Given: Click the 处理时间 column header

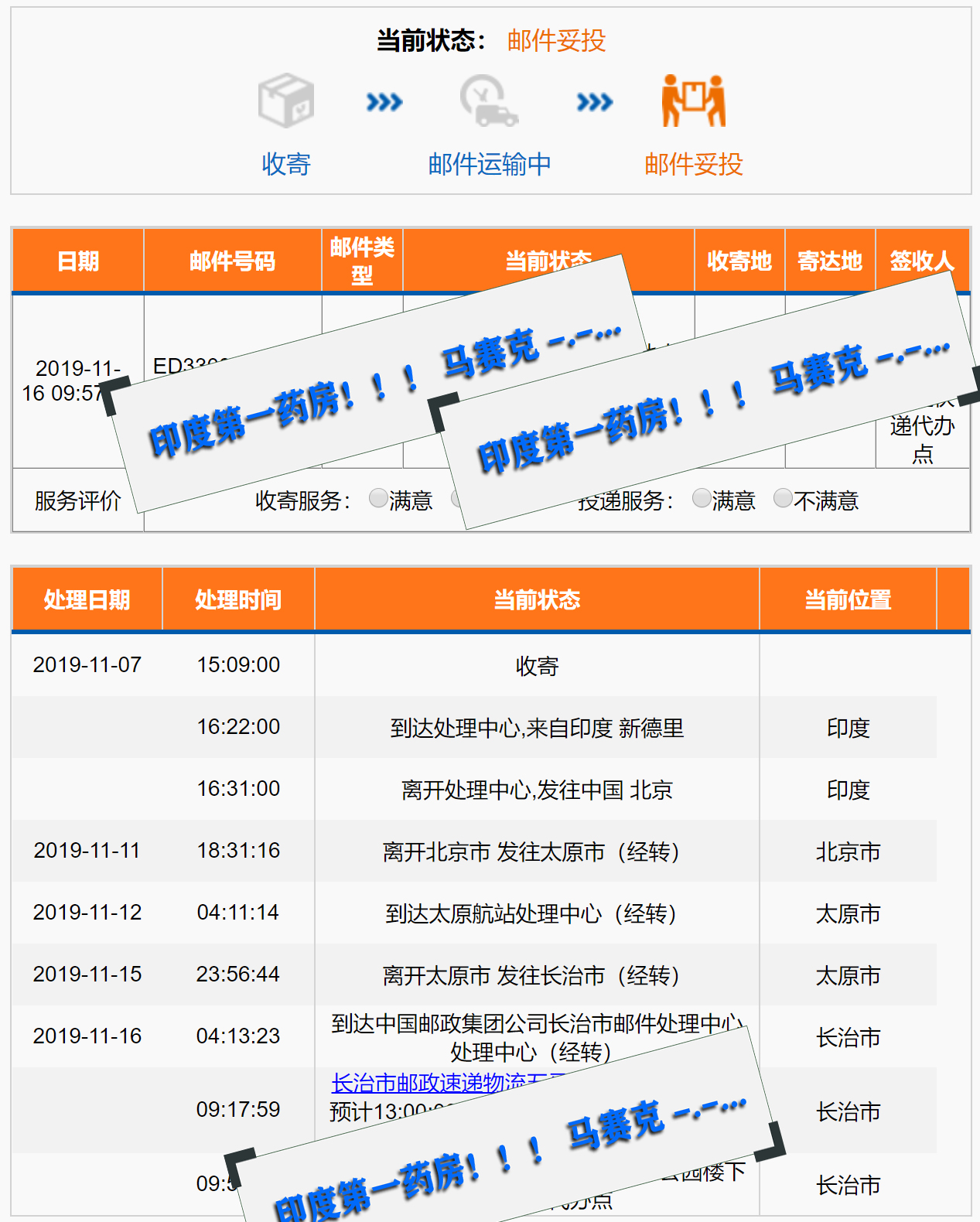Looking at the screenshot, I should pos(238,599).
